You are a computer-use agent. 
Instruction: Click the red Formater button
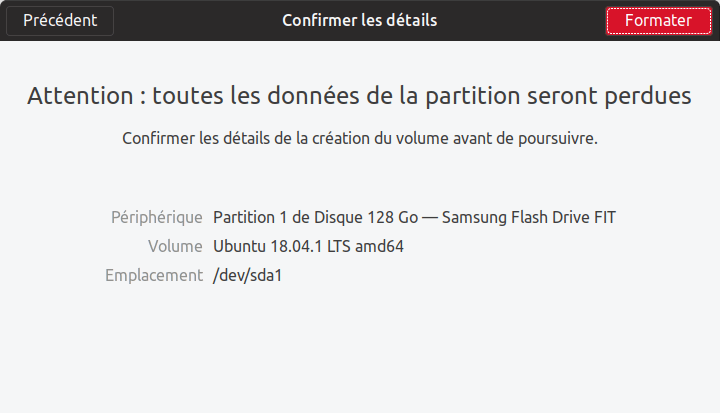coord(658,21)
